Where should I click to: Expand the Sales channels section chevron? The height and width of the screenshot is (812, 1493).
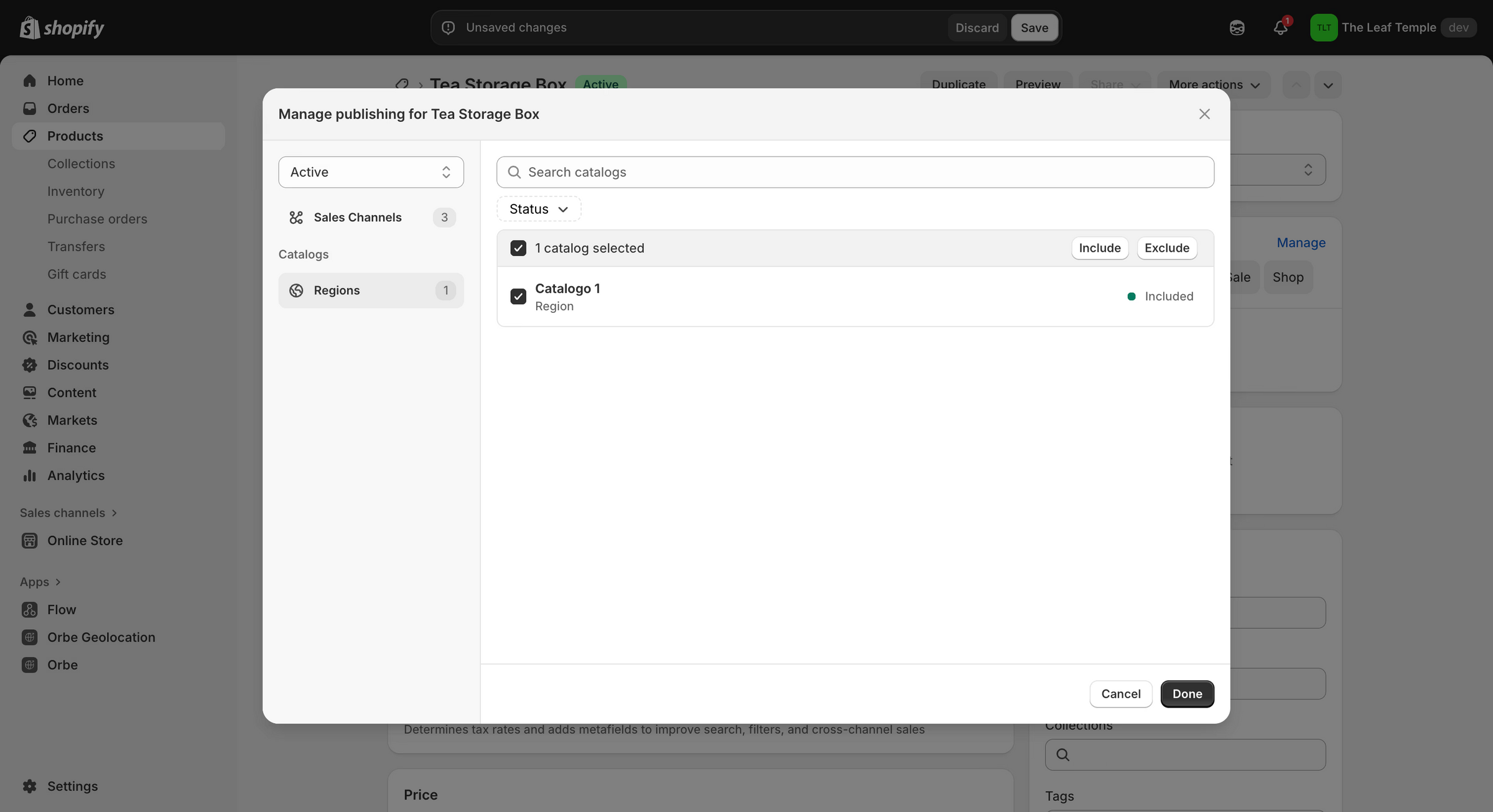pyautogui.click(x=114, y=513)
